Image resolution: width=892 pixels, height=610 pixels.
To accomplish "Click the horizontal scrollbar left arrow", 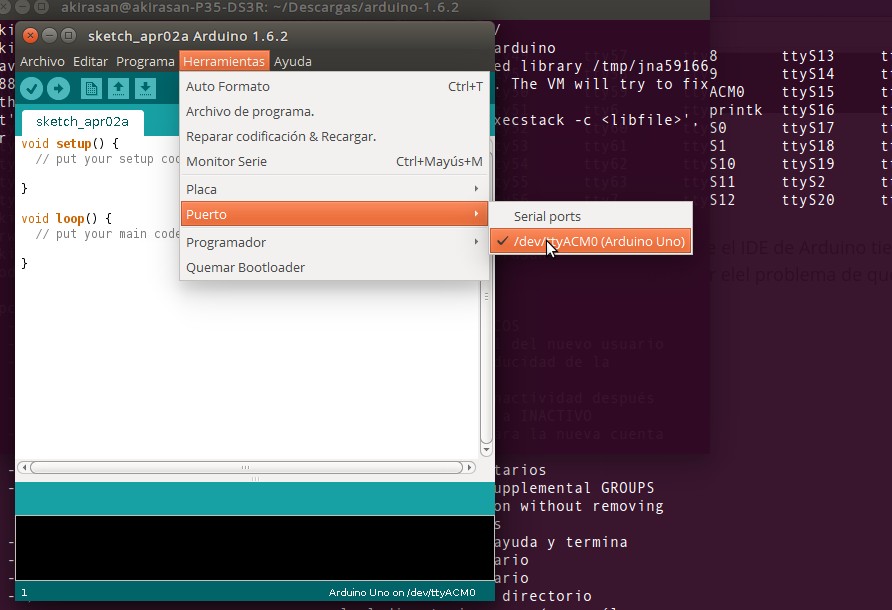I will (24, 468).
